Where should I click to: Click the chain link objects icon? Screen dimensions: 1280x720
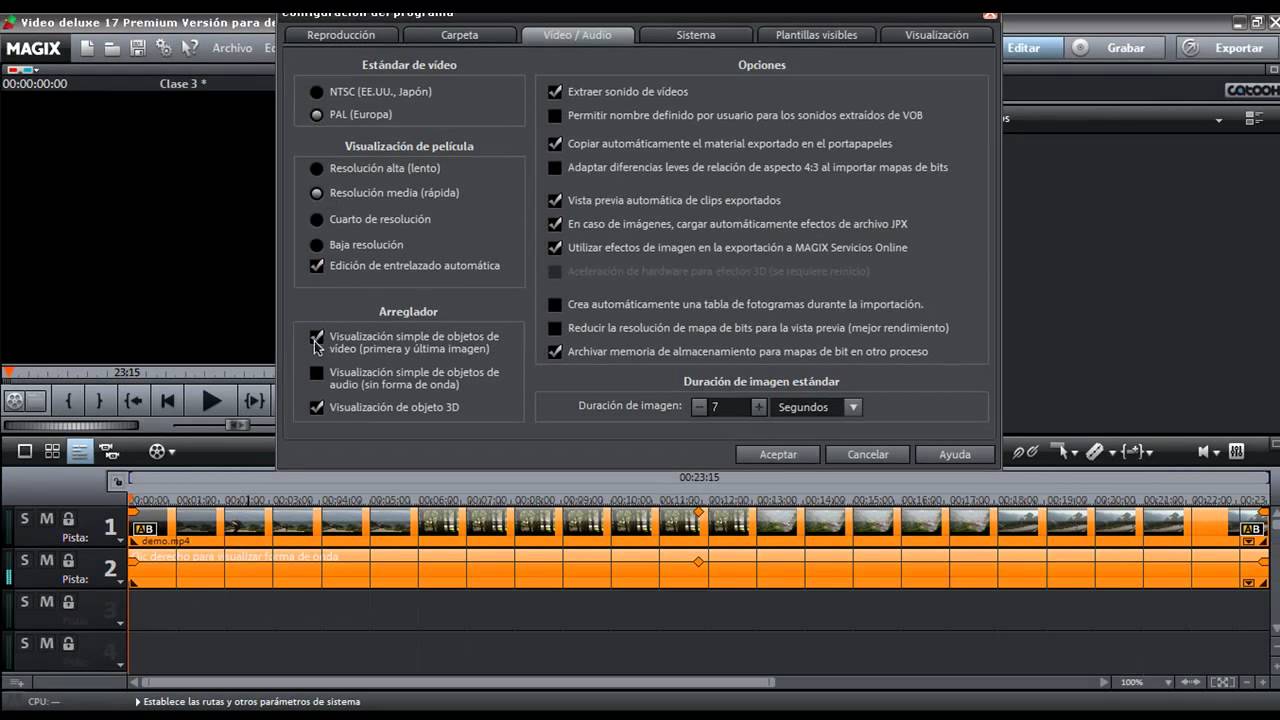[1026, 452]
